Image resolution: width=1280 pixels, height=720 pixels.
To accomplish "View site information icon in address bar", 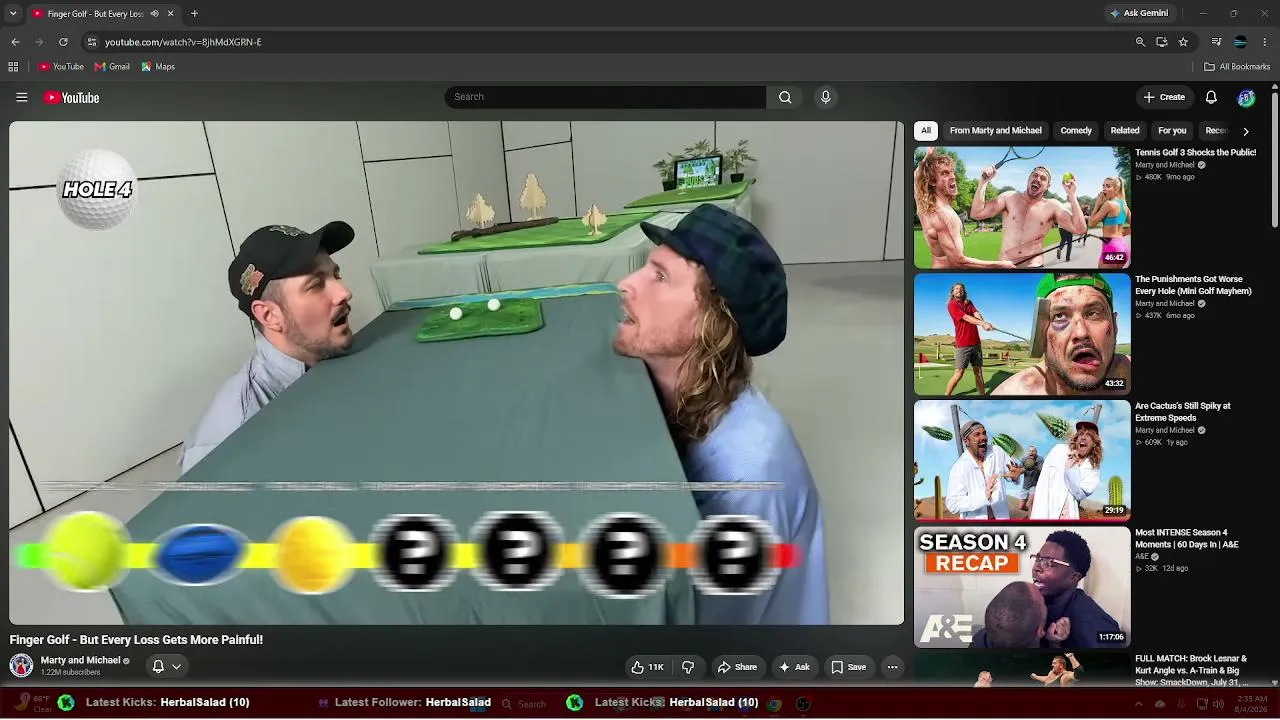I will 92,42.
